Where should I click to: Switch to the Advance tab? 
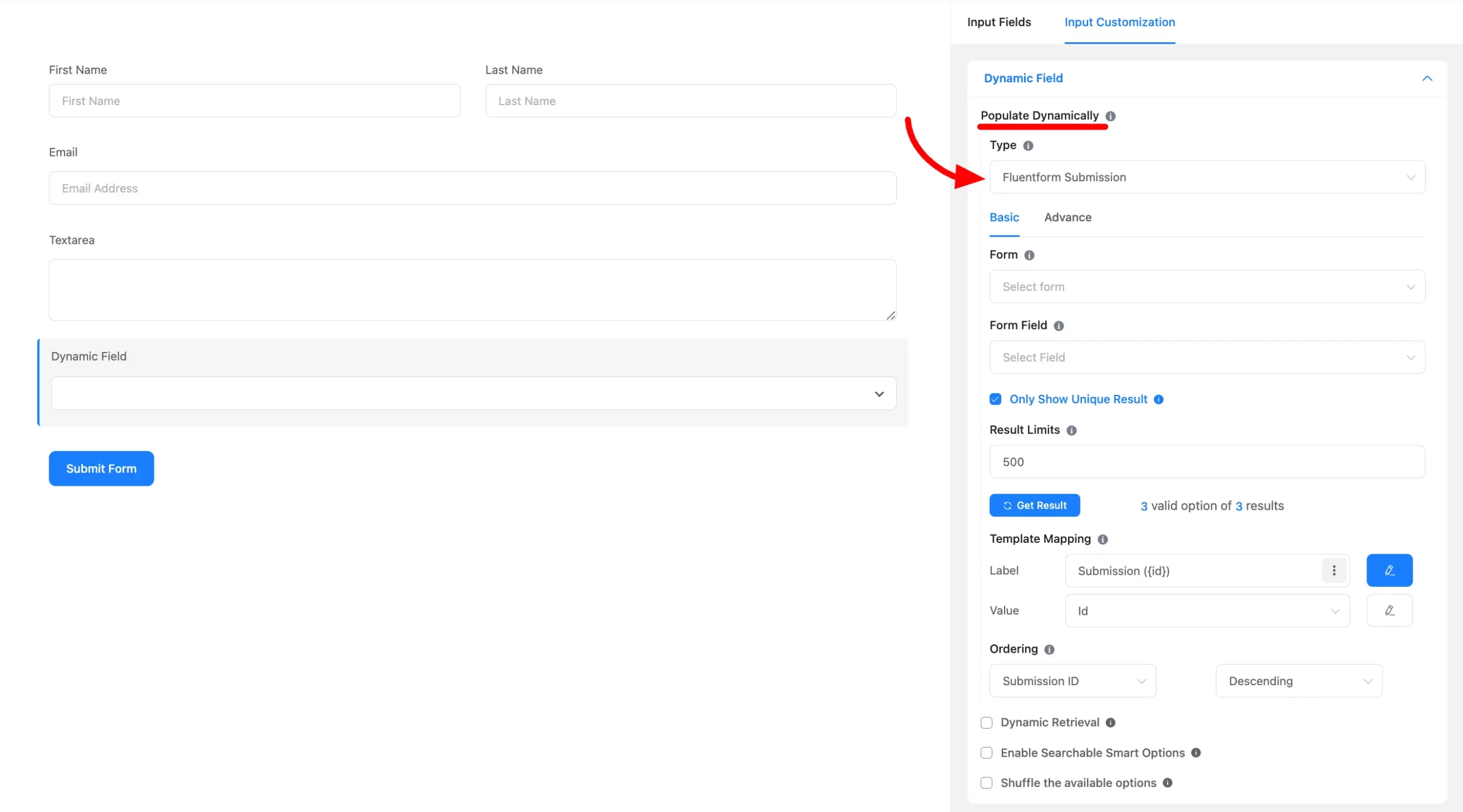(1067, 217)
